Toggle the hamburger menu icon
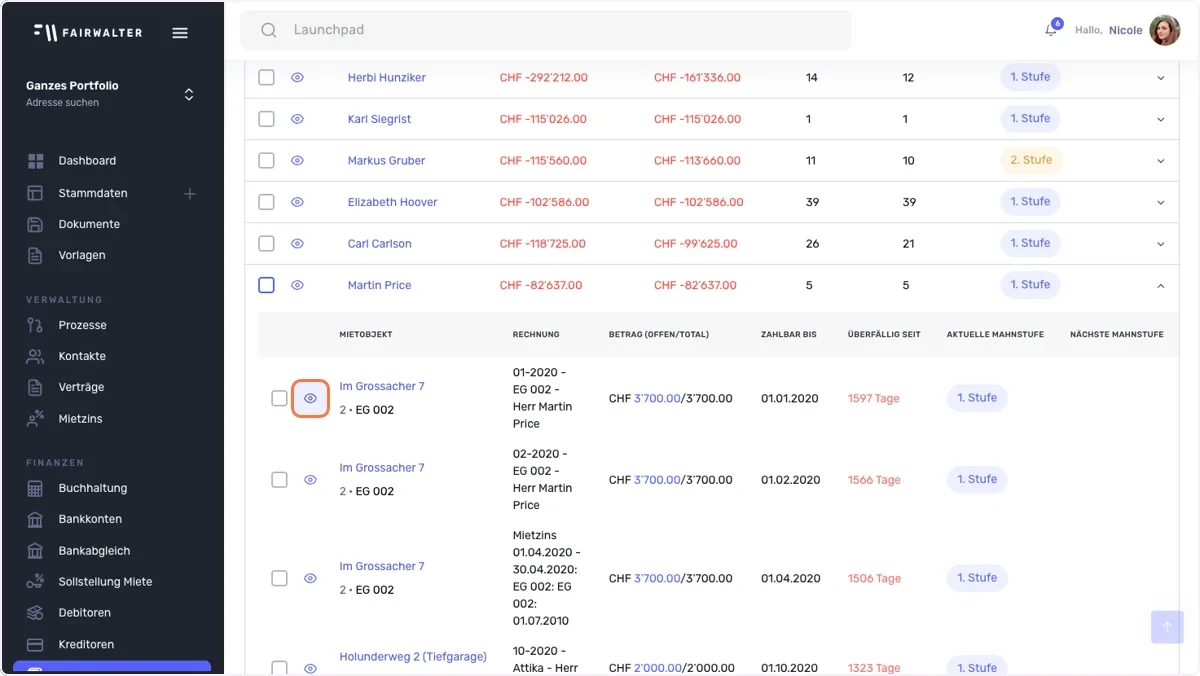 (x=180, y=32)
